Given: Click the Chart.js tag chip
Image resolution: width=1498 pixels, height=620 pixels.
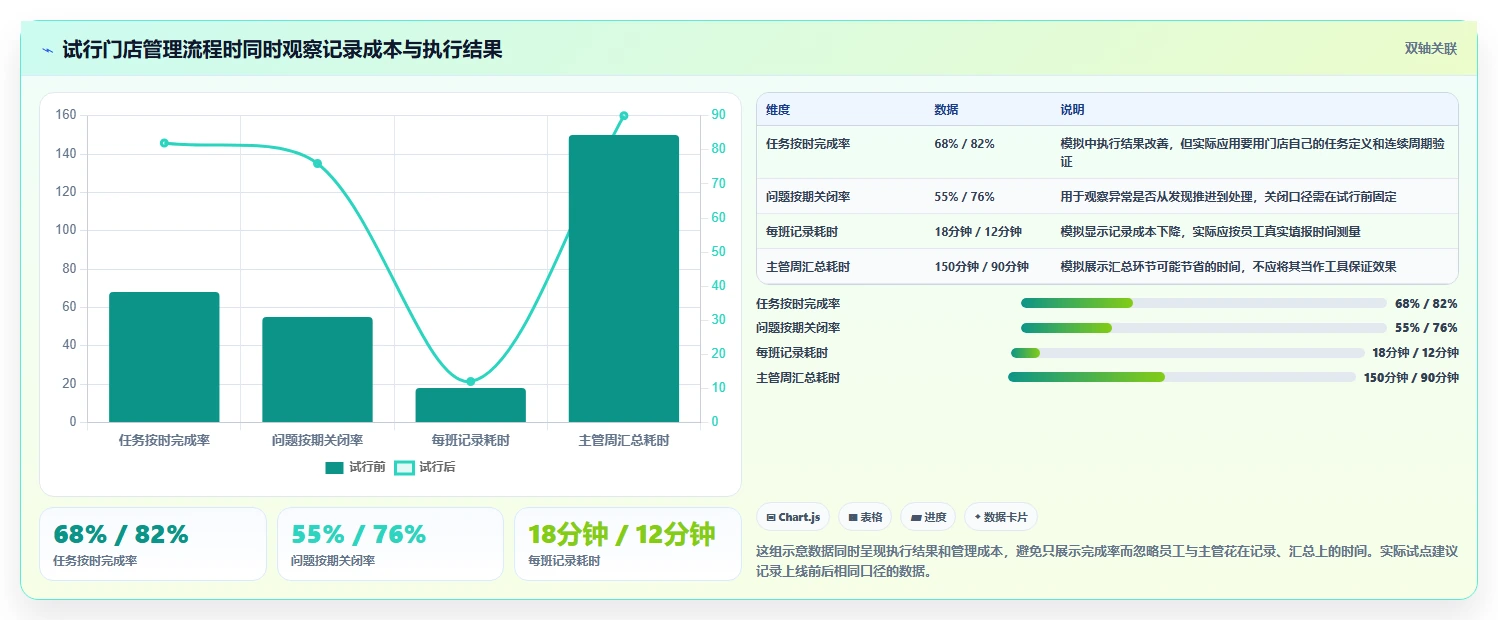Looking at the screenshot, I should (x=793, y=517).
